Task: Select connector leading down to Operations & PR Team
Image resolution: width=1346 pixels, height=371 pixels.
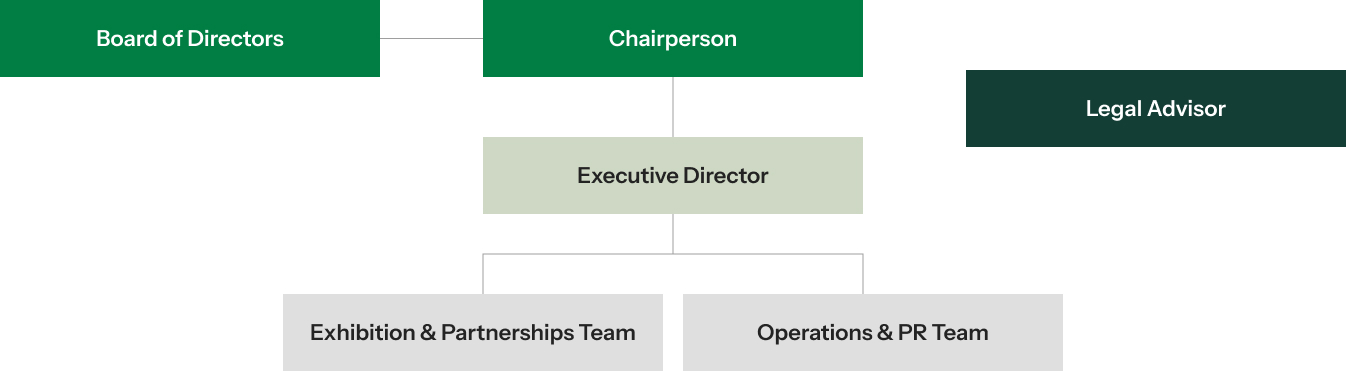Action: pyautogui.click(x=863, y=274)
